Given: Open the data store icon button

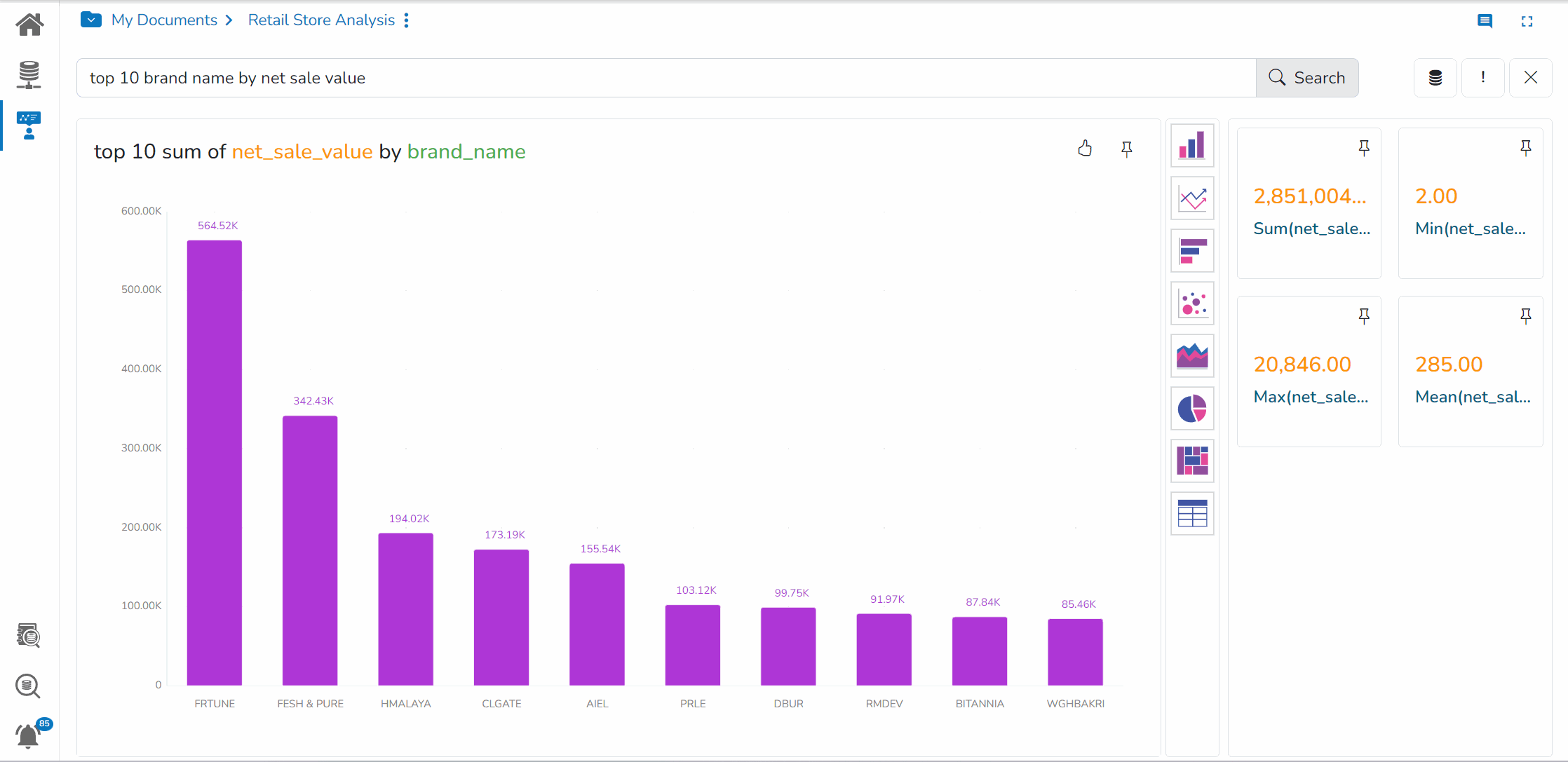Looking at the screenshot, I should [1435, 78].
